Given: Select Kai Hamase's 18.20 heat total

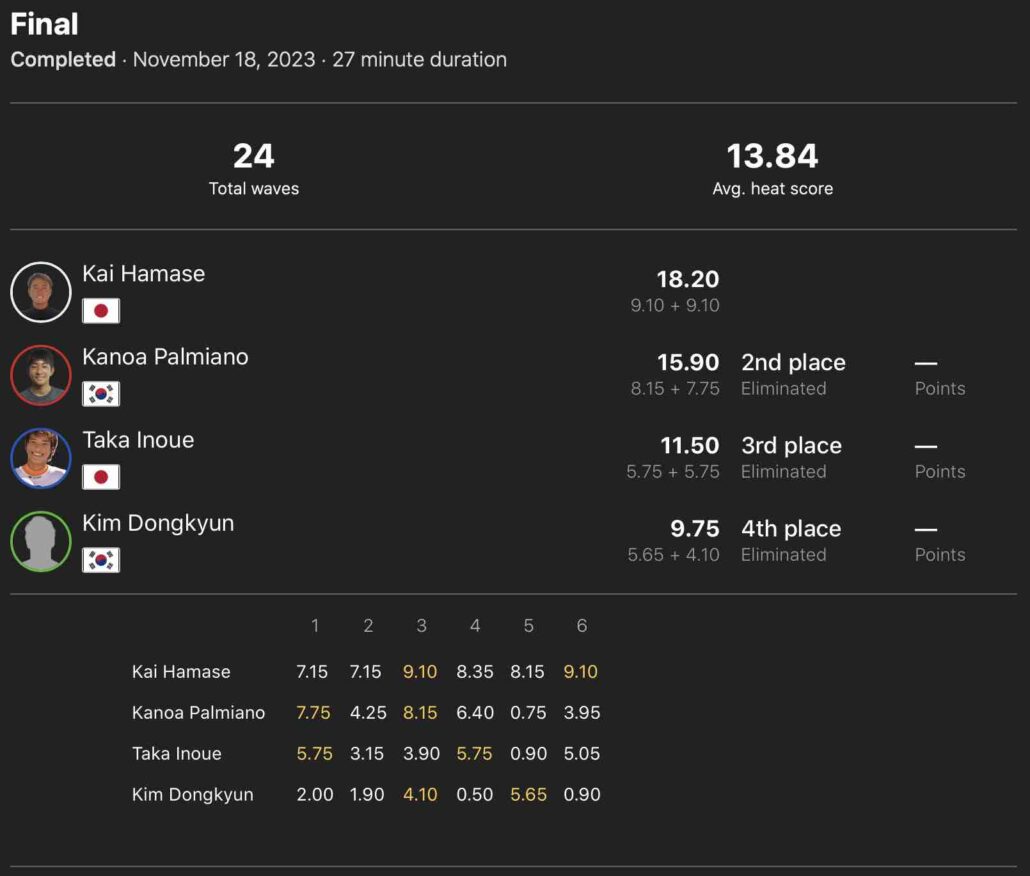Looking at the screenshot, I should 687,280.
